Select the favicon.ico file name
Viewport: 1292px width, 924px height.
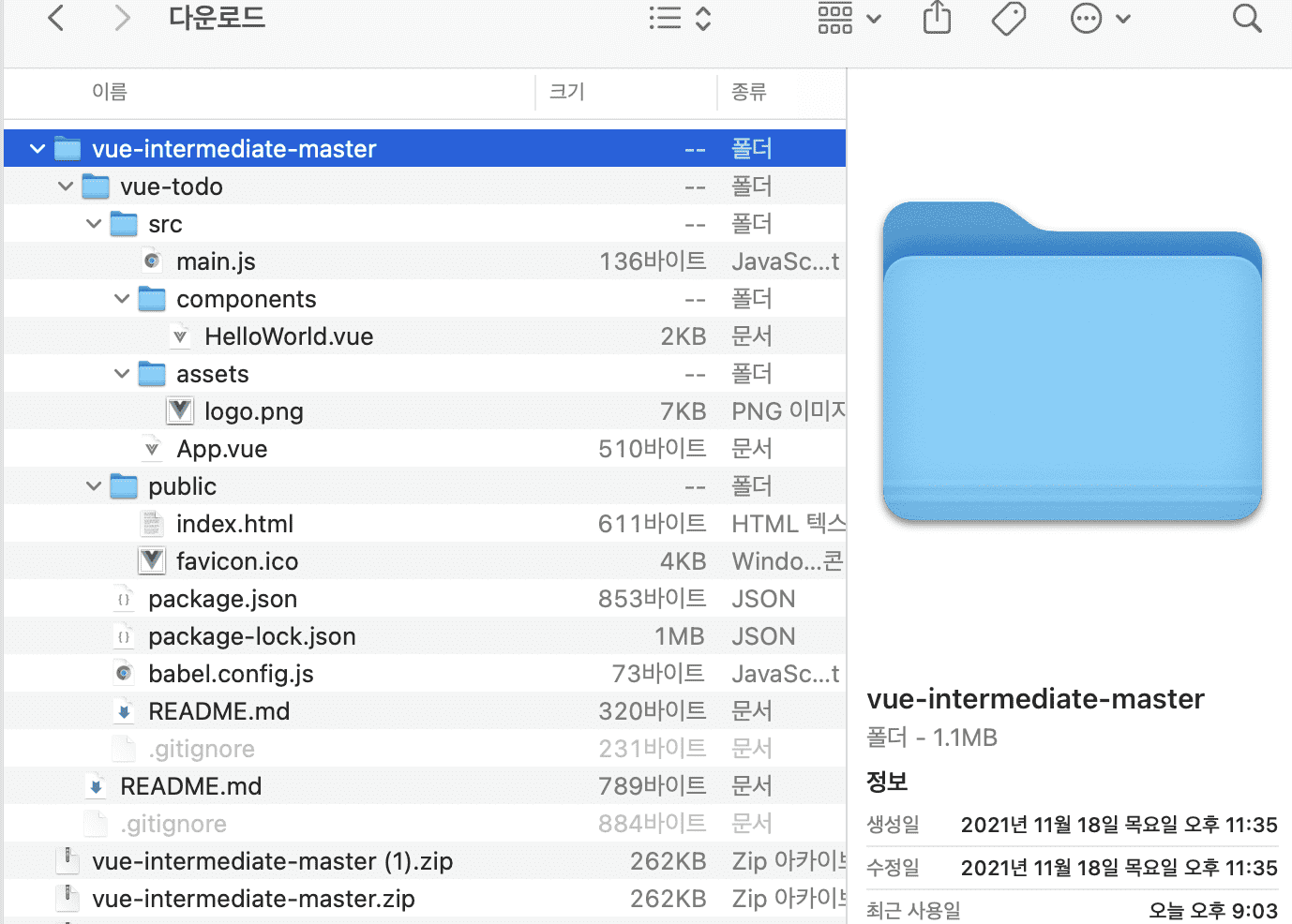(x=237, y=561)
